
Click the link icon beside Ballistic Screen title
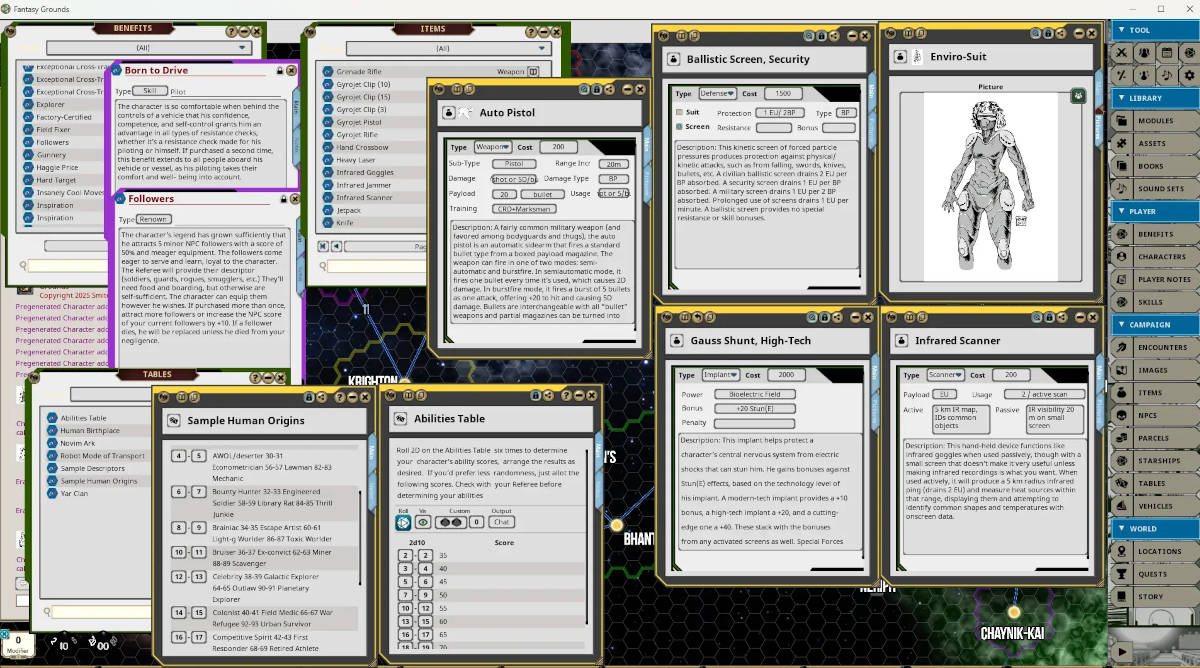pyautogui.click(x=674, y=60)
